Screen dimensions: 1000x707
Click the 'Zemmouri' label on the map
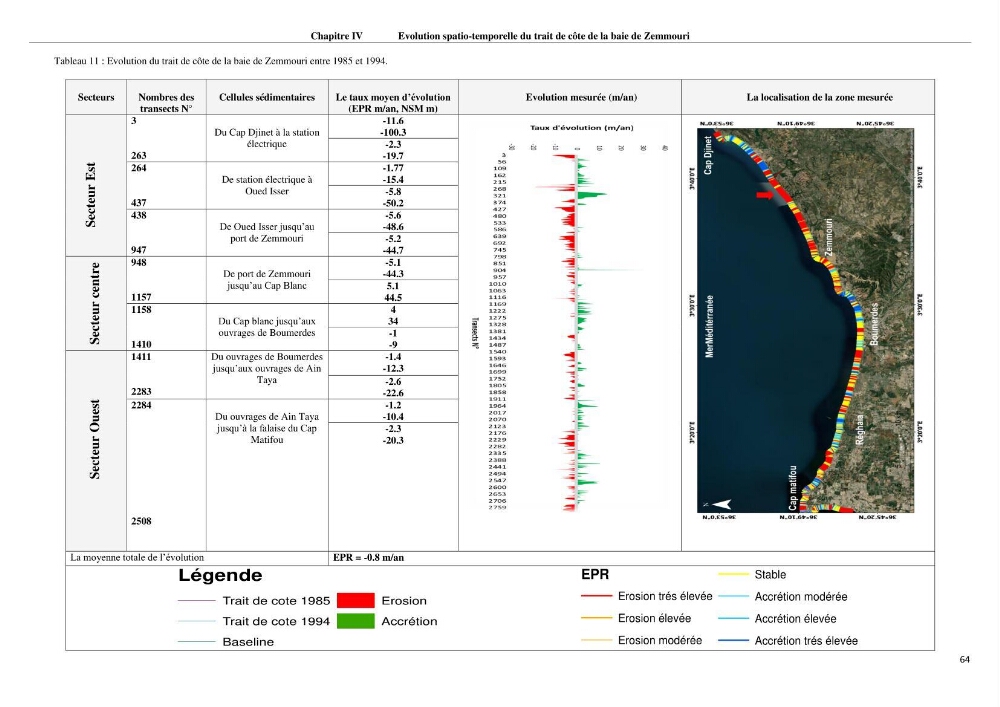829,237
